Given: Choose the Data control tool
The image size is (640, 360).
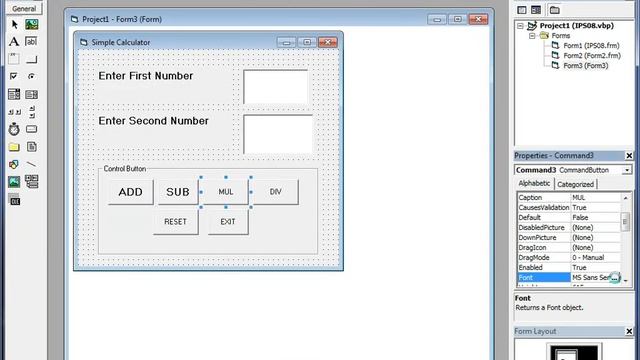Looking at the screenshot, I should click(31, 182).
